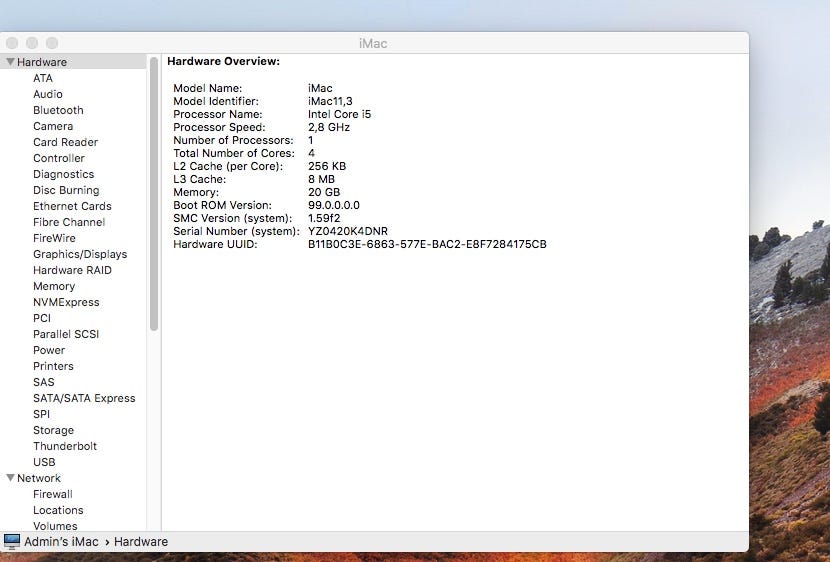Open Volumes under Network
Screen dimensions: 830x562
tap(55, 526)
